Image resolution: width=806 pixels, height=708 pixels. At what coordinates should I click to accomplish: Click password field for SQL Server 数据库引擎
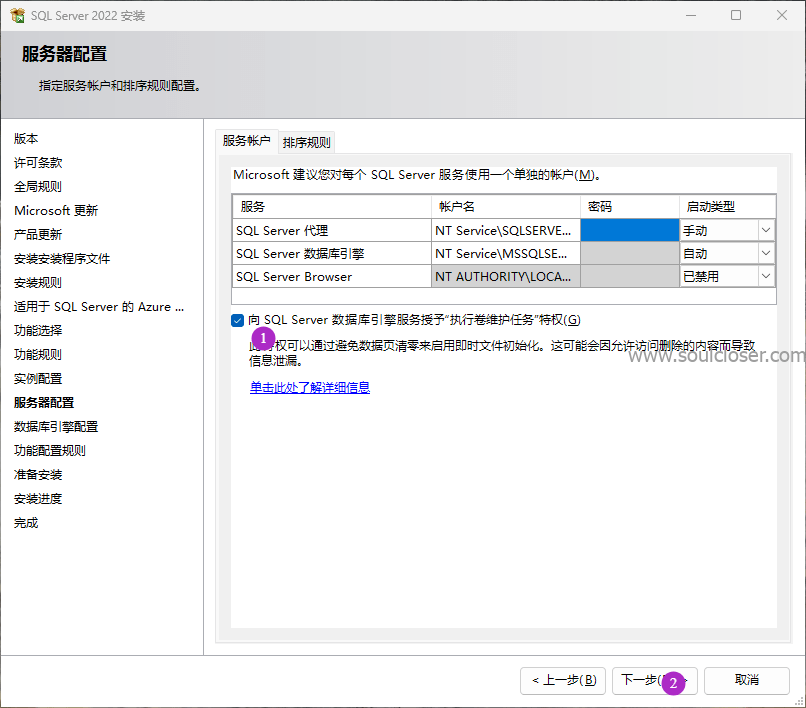tap(630, 253)
